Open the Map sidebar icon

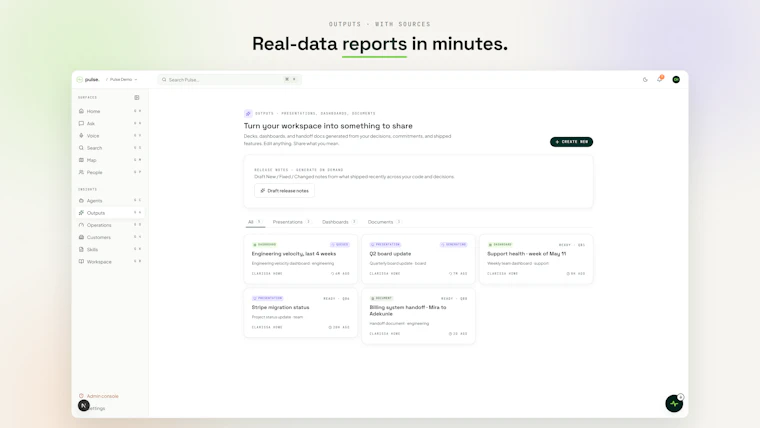coord(81,160)
